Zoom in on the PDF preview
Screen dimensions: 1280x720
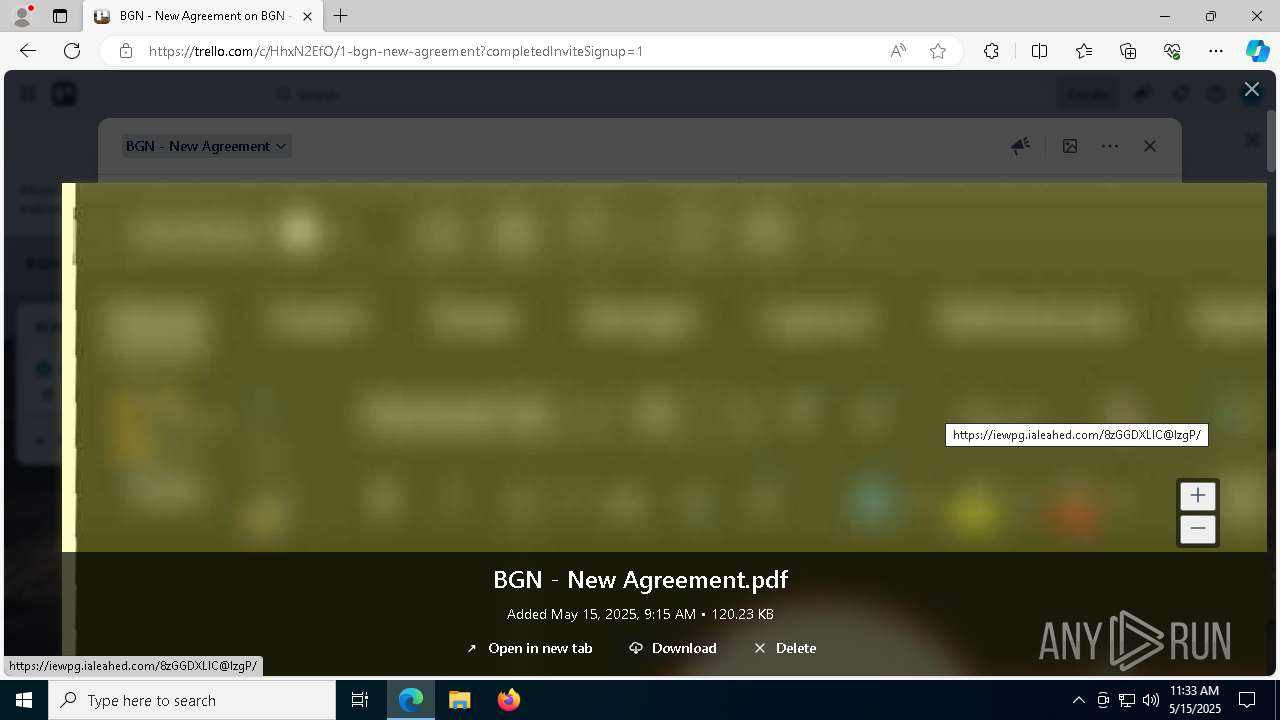1197,496
